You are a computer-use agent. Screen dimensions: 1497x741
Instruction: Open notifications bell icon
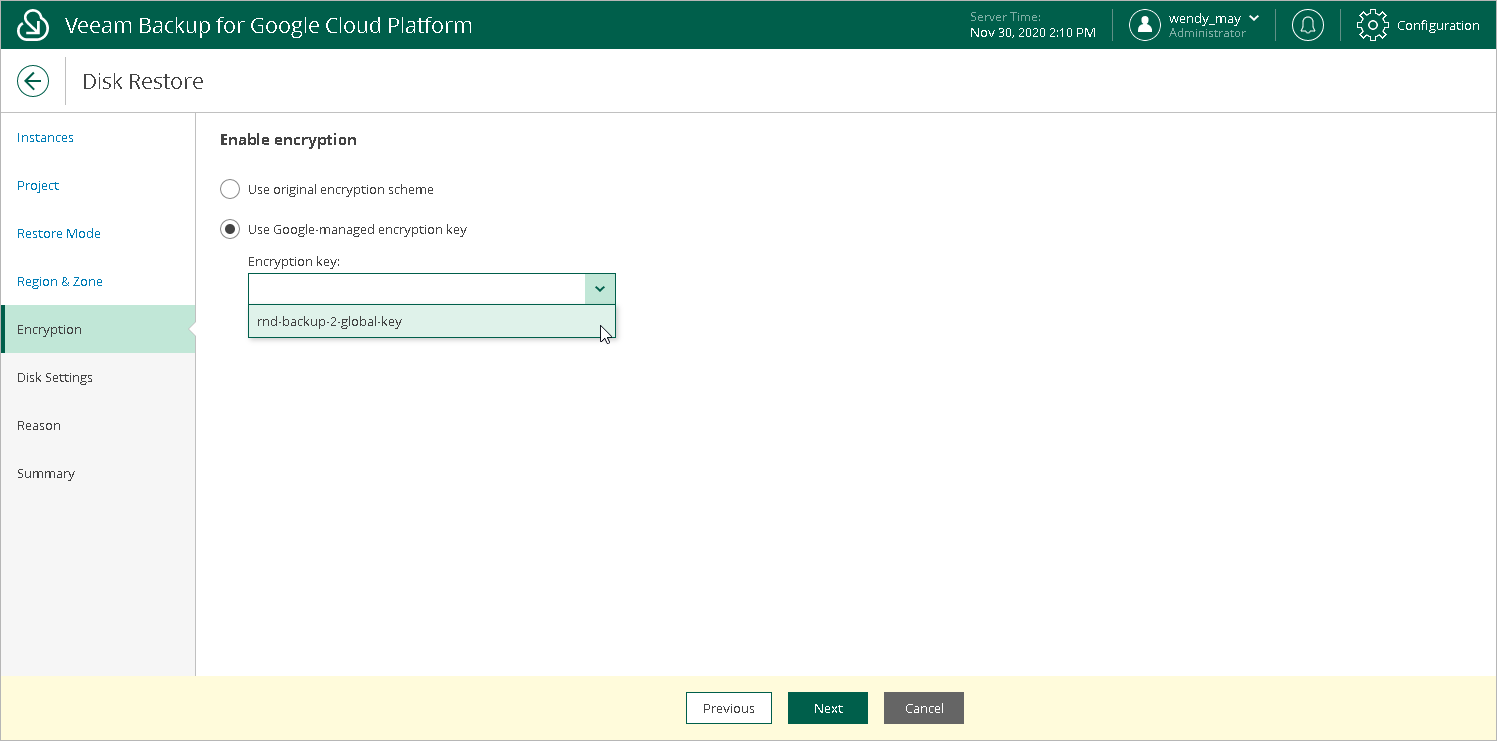coord(1307,25)
